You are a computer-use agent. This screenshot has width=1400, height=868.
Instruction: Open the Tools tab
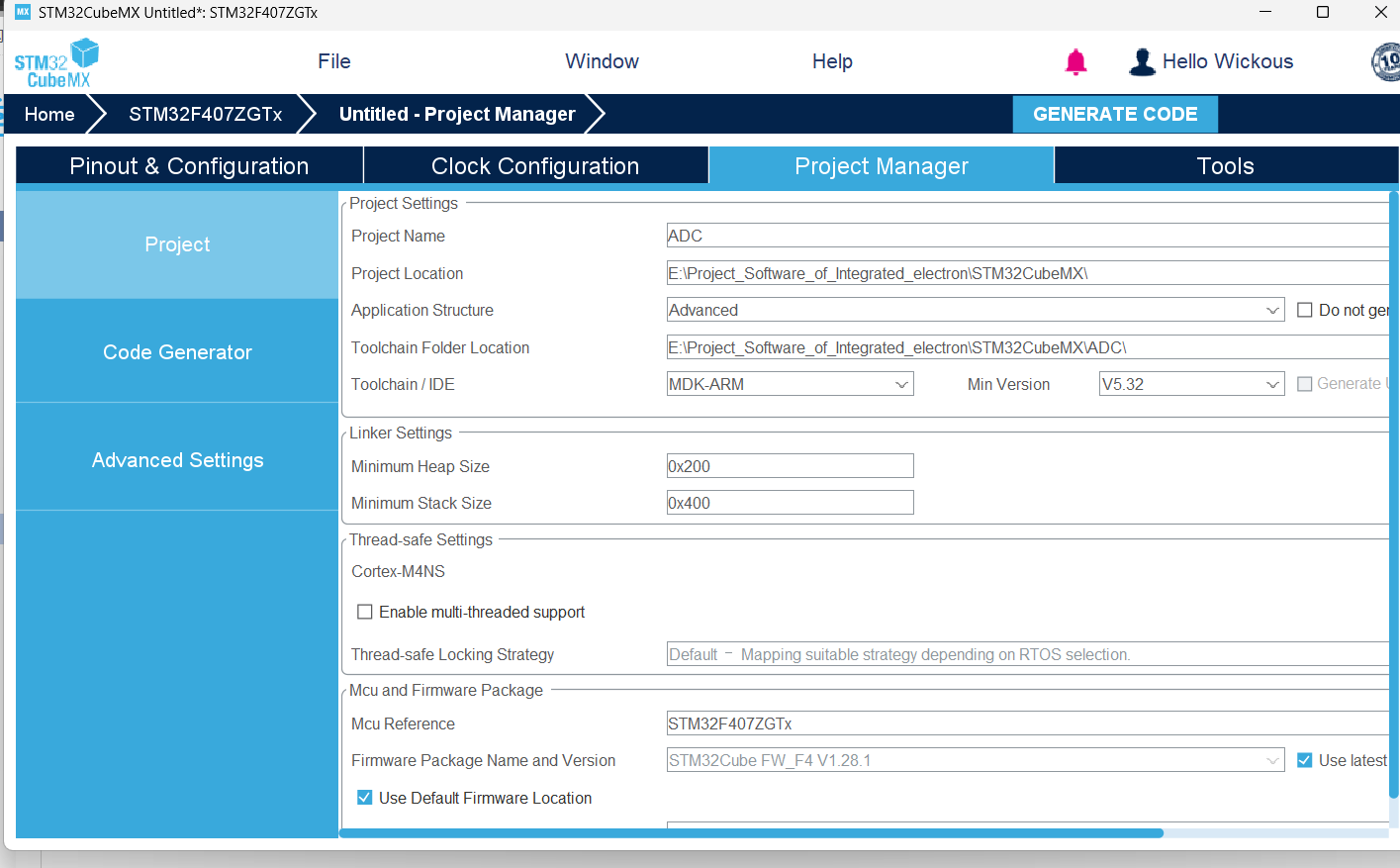1226,165
